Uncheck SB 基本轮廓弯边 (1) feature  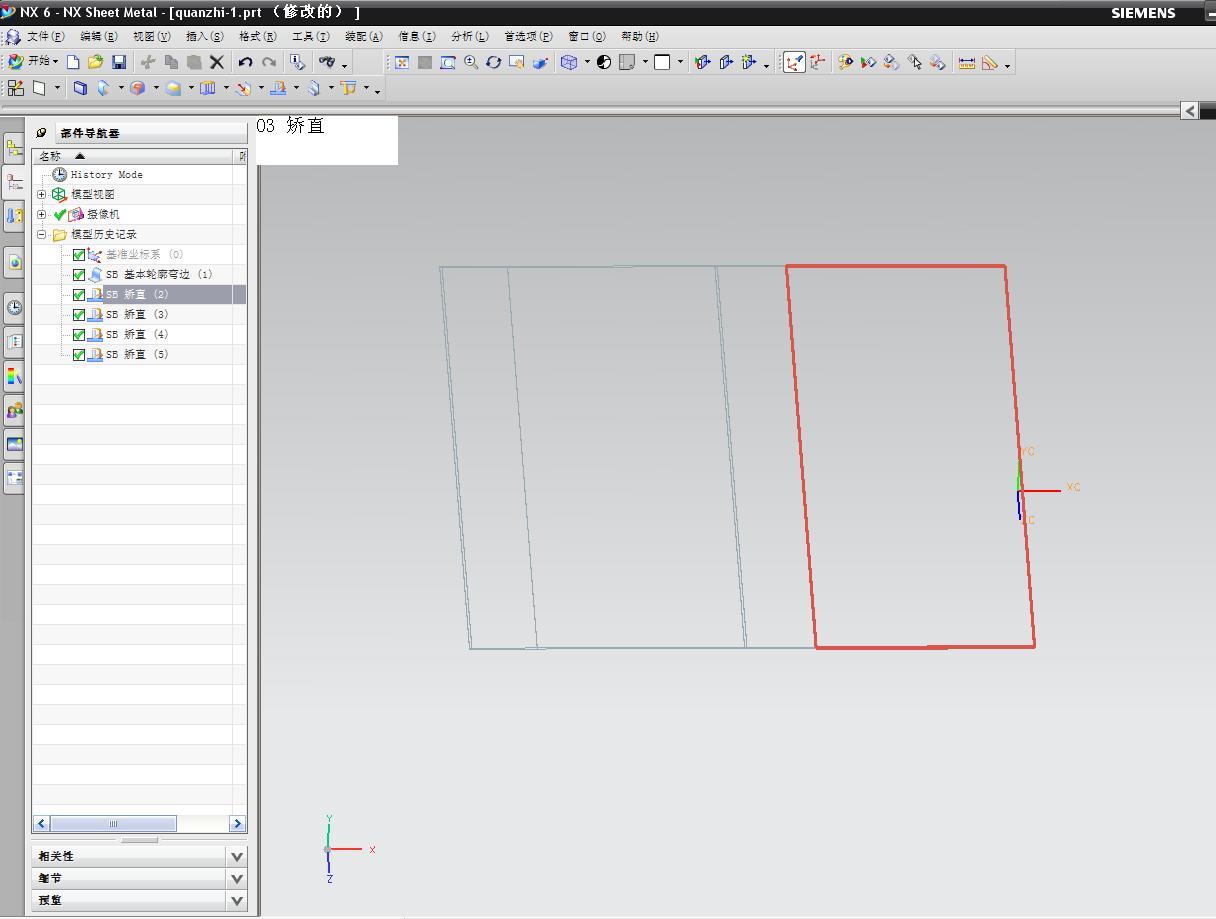click(x=79, y=274)
